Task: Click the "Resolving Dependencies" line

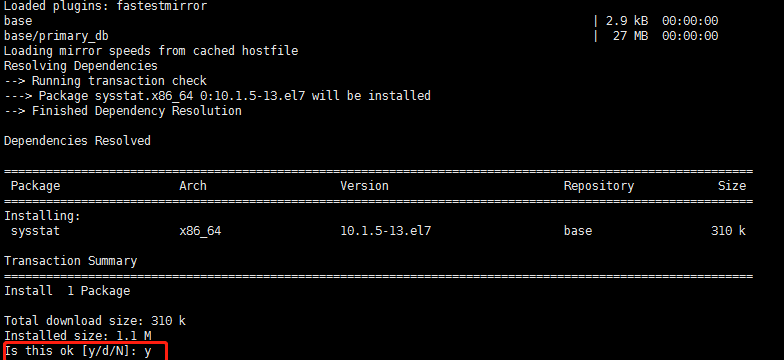Action: 80,66
